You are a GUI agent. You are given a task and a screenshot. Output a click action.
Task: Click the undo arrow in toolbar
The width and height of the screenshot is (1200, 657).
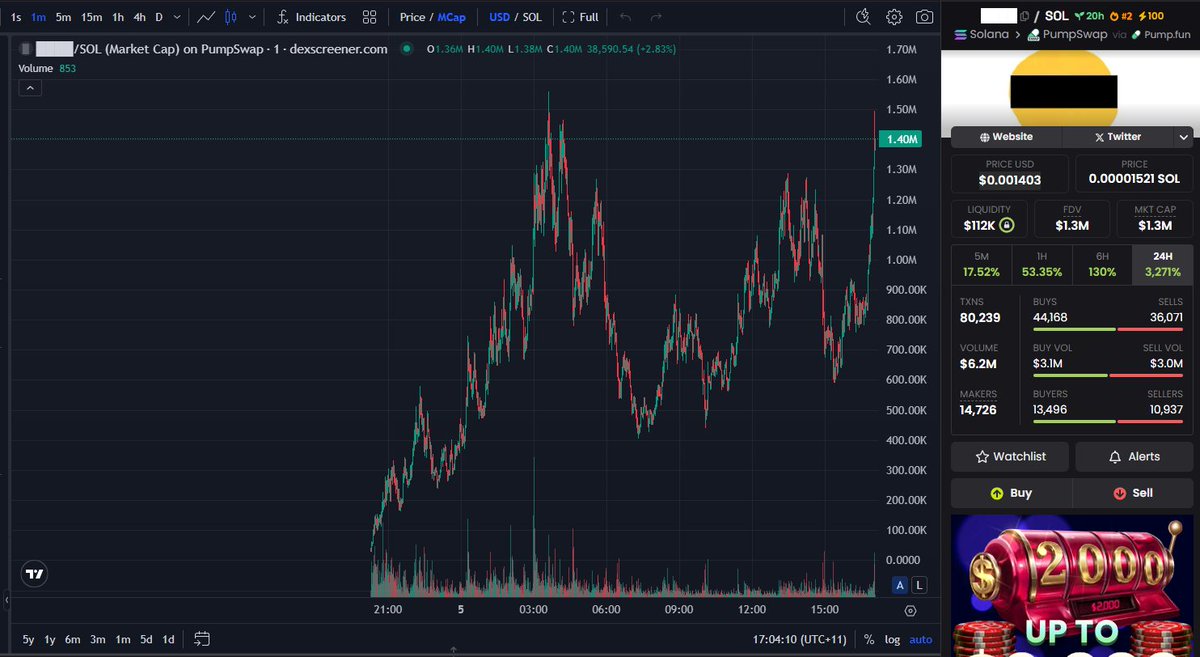point(626,17)
